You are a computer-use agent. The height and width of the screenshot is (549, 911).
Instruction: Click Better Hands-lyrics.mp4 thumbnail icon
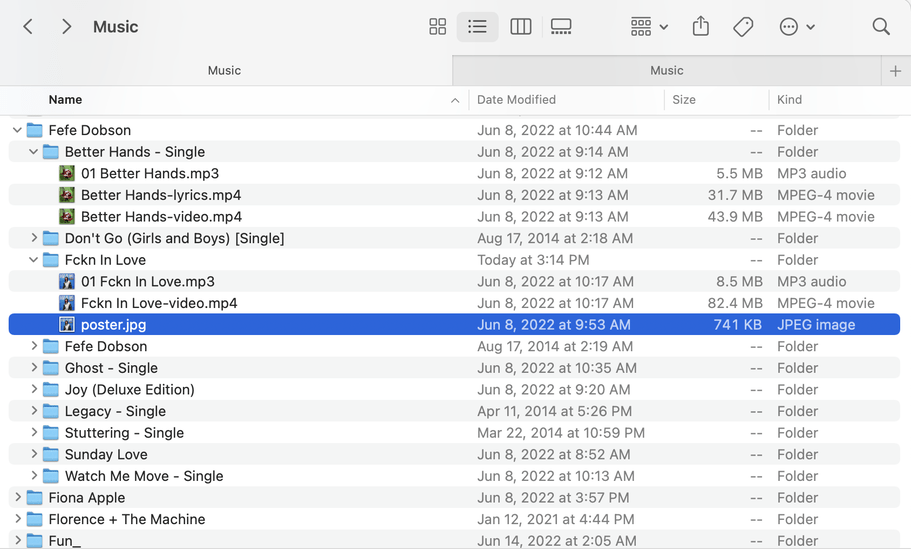pyautogui.click(x=67, y=195)
